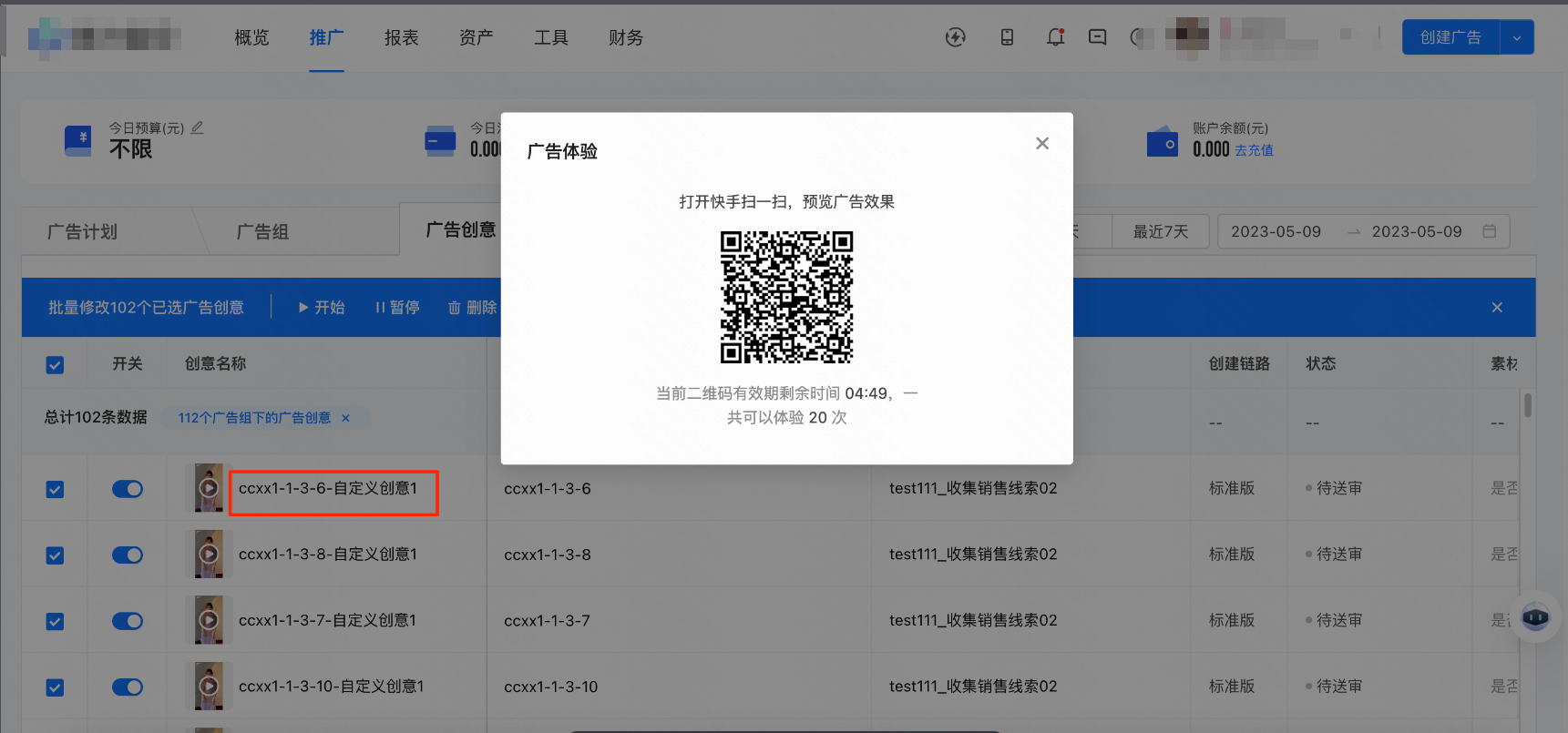The height and width of the screenshot is (733, 1568).
Task: Click creative name ccxx1-1-3-10-自定义创意1
Action: (332, 686)
